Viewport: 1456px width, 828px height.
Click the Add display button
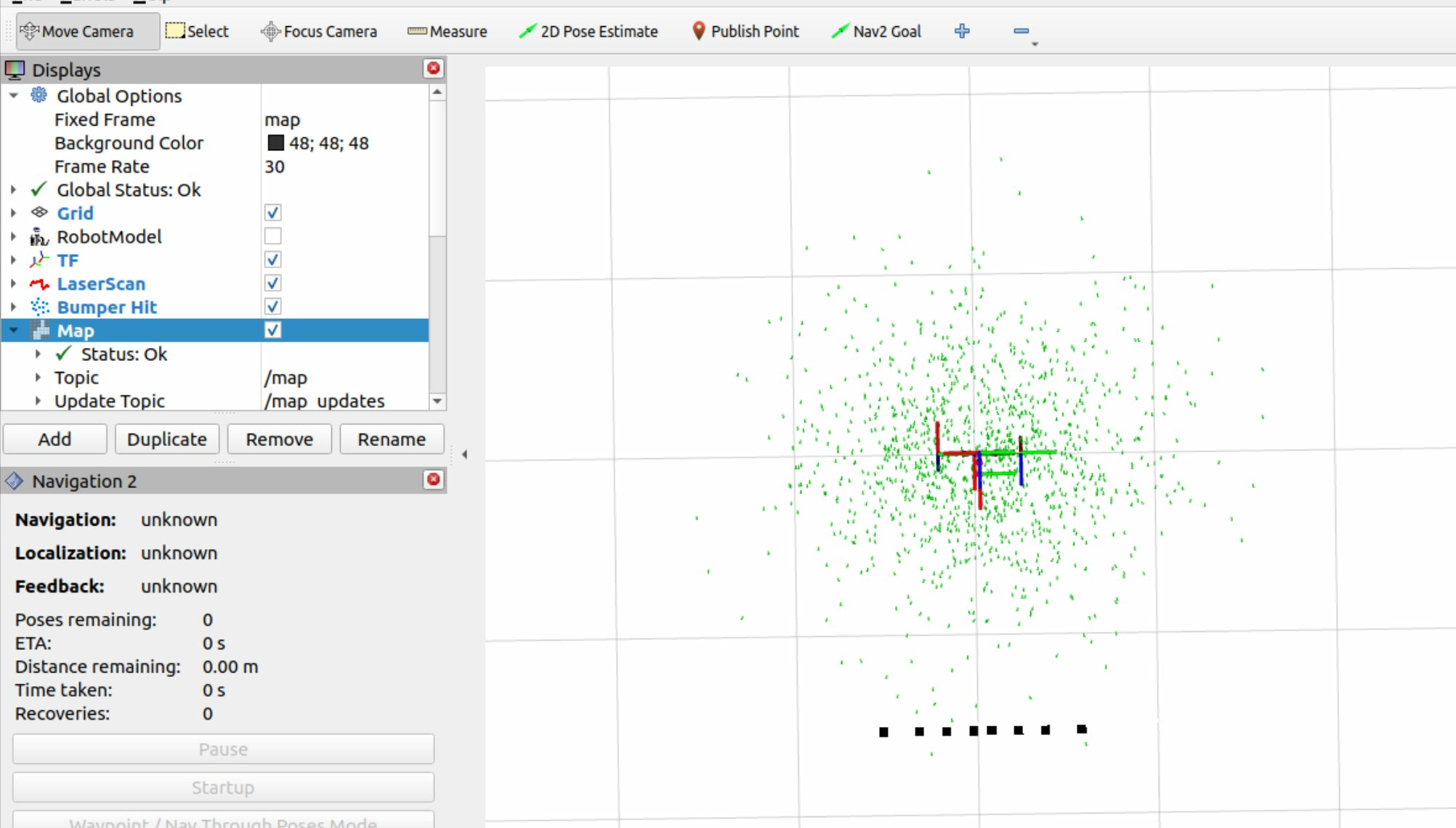point(55,439)
